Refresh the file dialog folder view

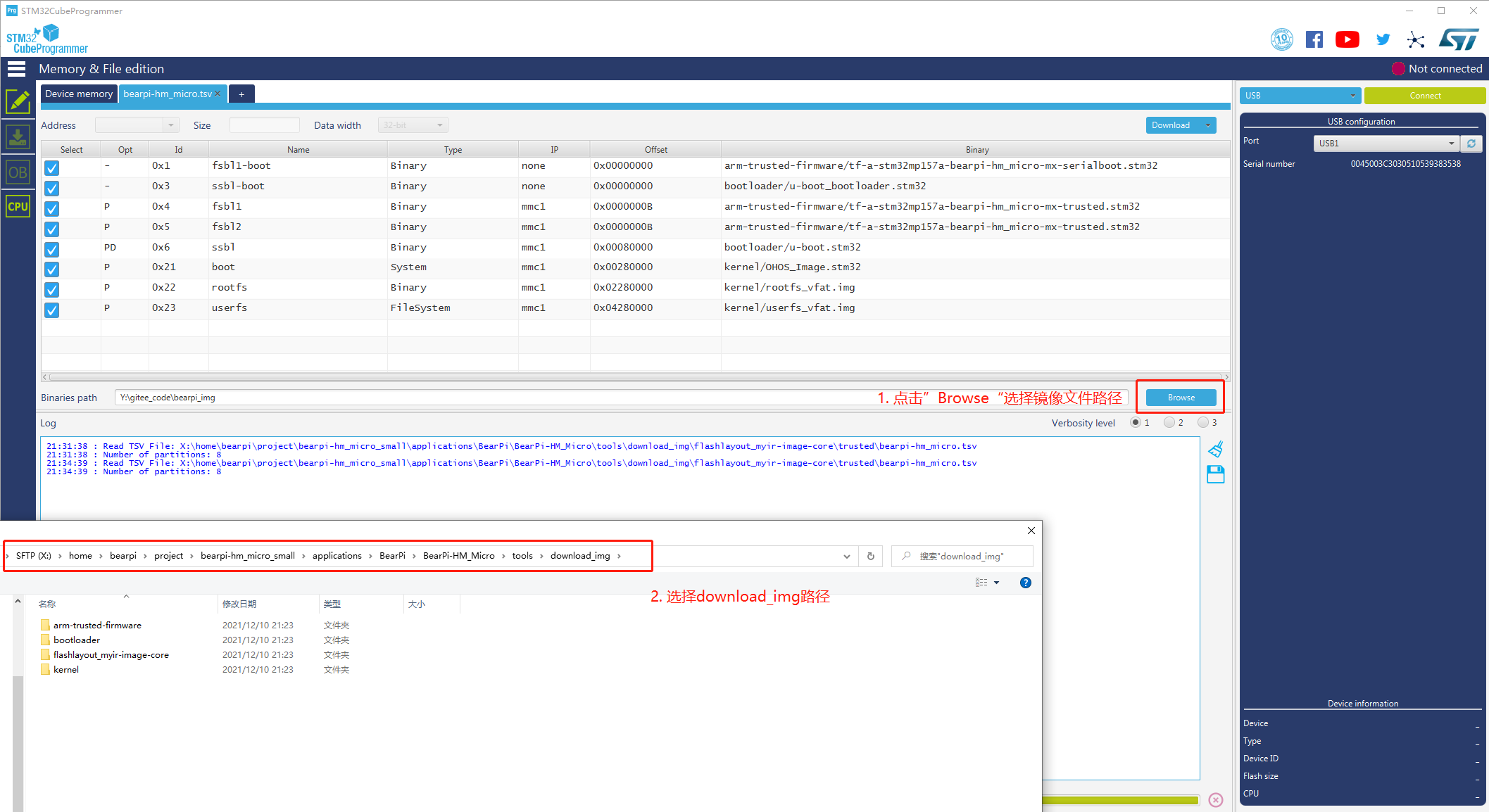[871, 556]
